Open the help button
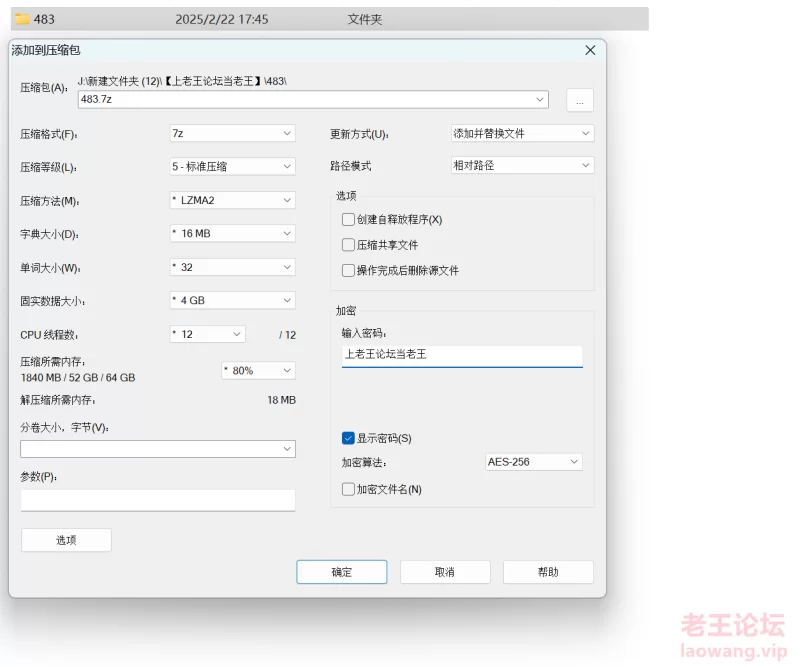This screenshot has height=667, width=800. tap(548, 572)
